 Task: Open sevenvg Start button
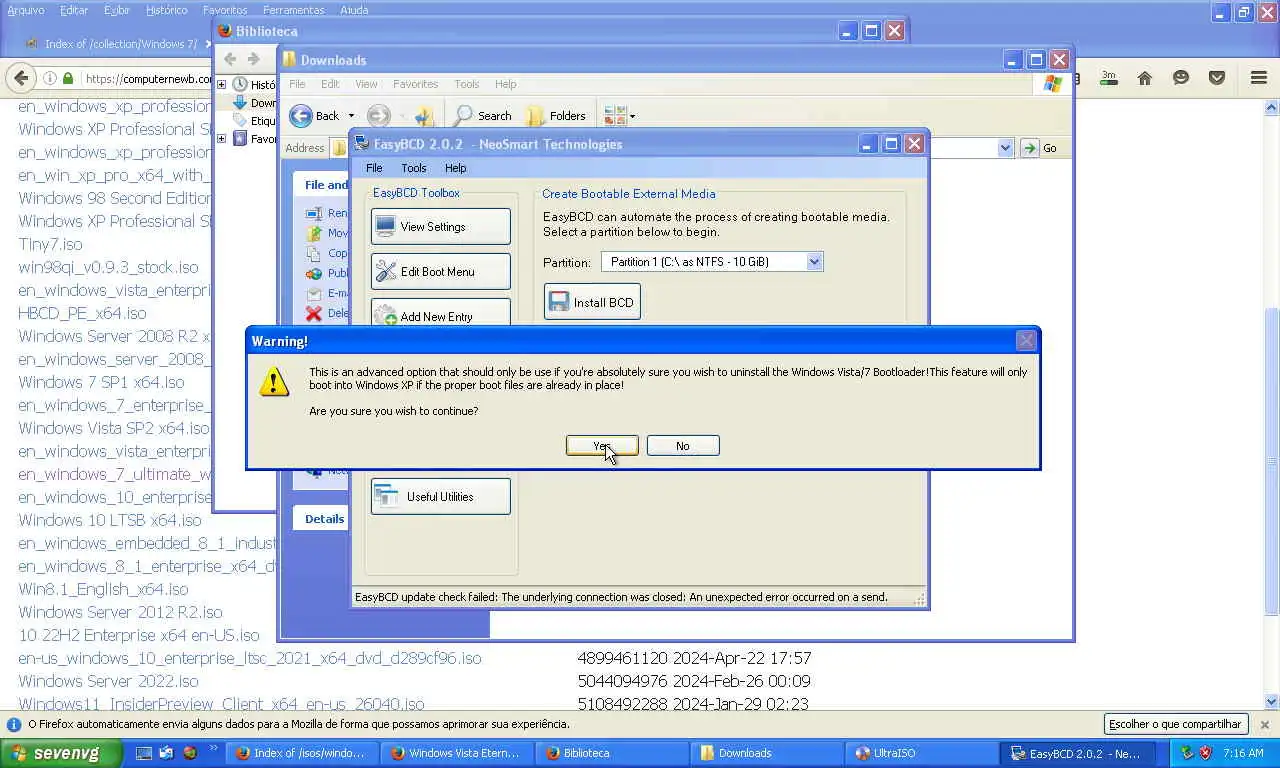tap(60, 753)
